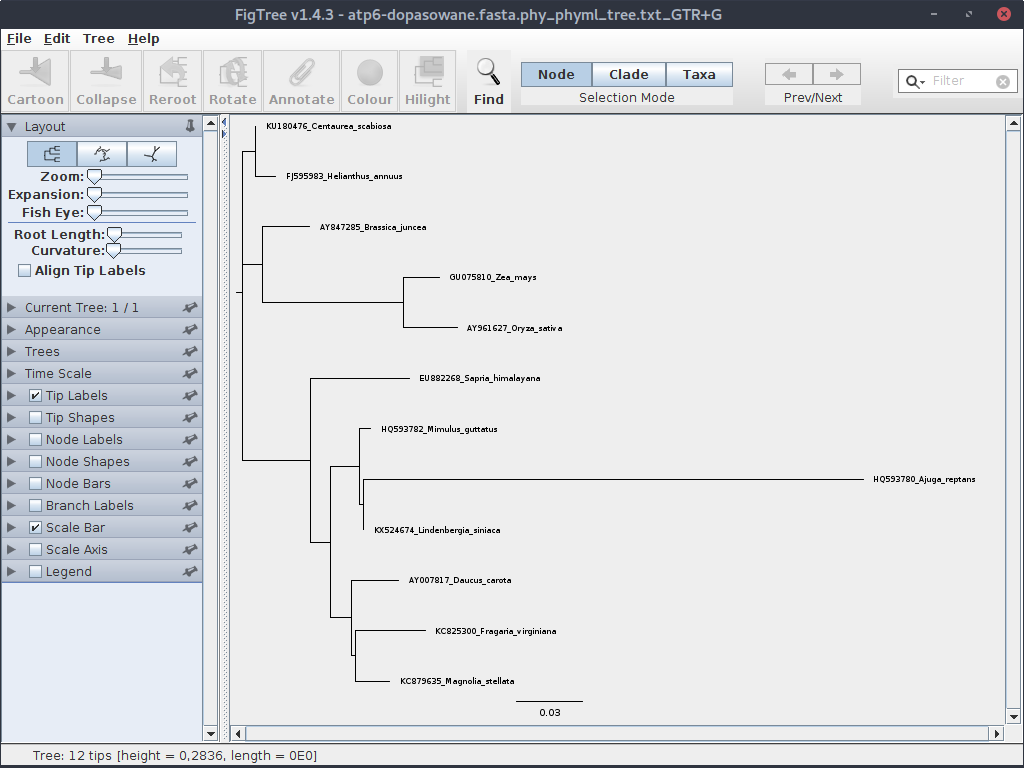Collapse the Layout section
Image resolution: width=1024 pixels, height=768 pixels.
tap(12, 127)
